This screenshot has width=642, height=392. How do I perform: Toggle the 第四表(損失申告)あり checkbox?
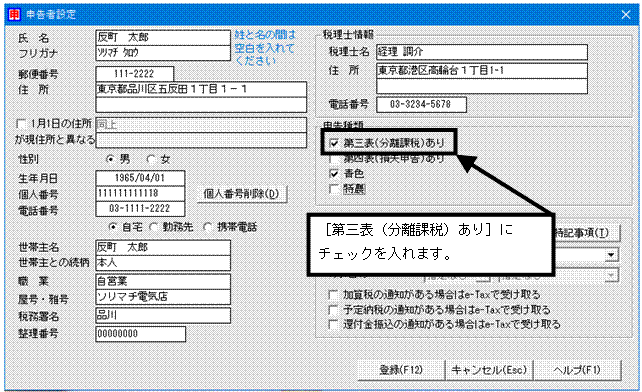(334, 159)
